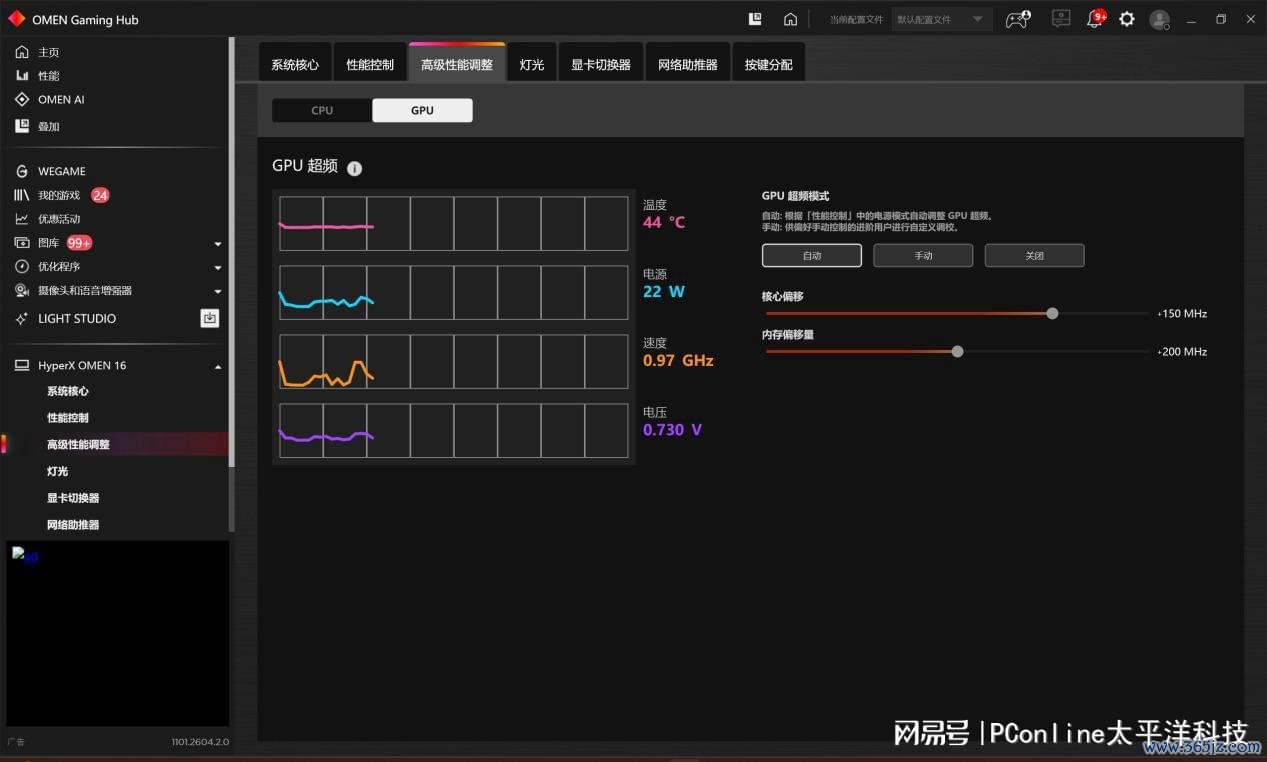Click the 电源 power graph
Image resolution: width=1267 pixels, height=762 pixels.
coord(454,292)
